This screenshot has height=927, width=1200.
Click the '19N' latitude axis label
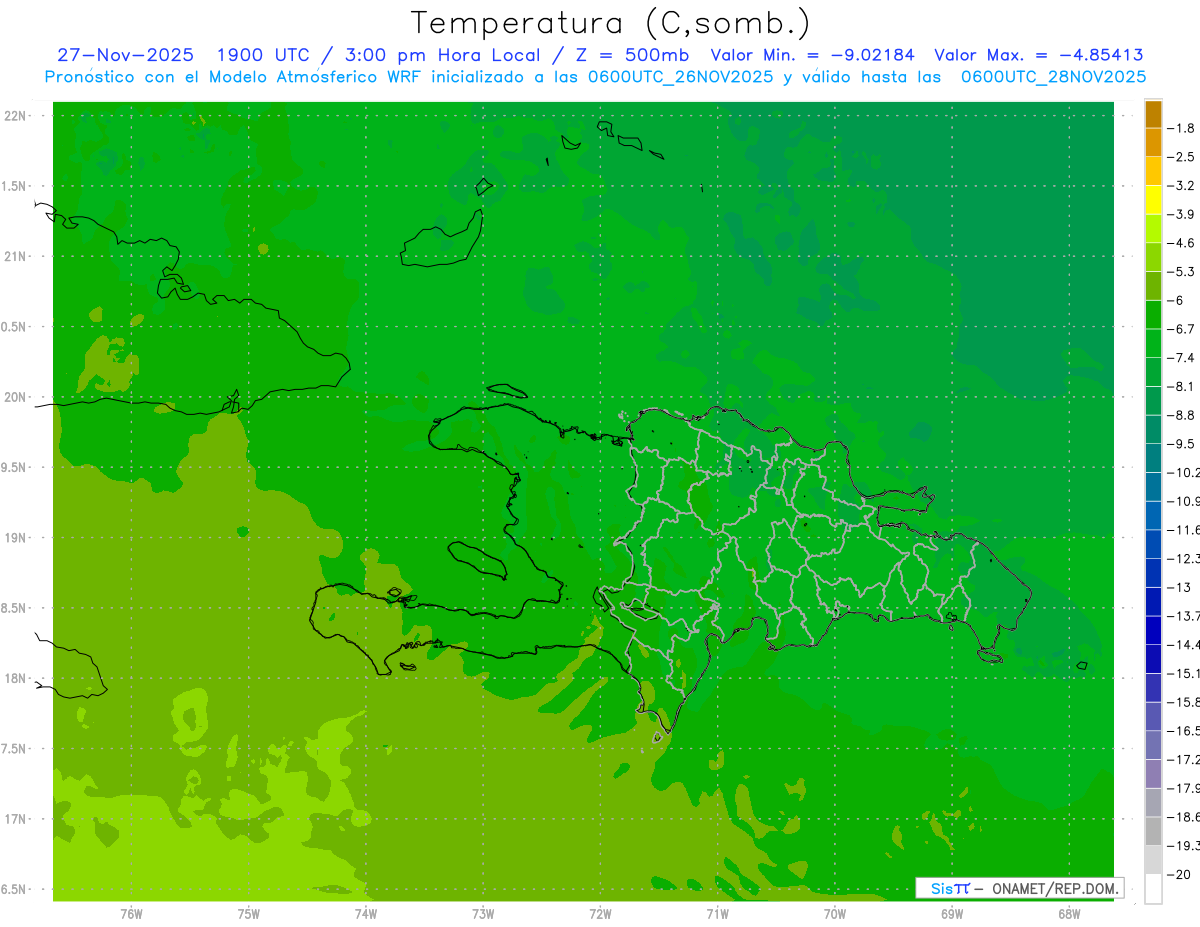(x=16, y=538)
